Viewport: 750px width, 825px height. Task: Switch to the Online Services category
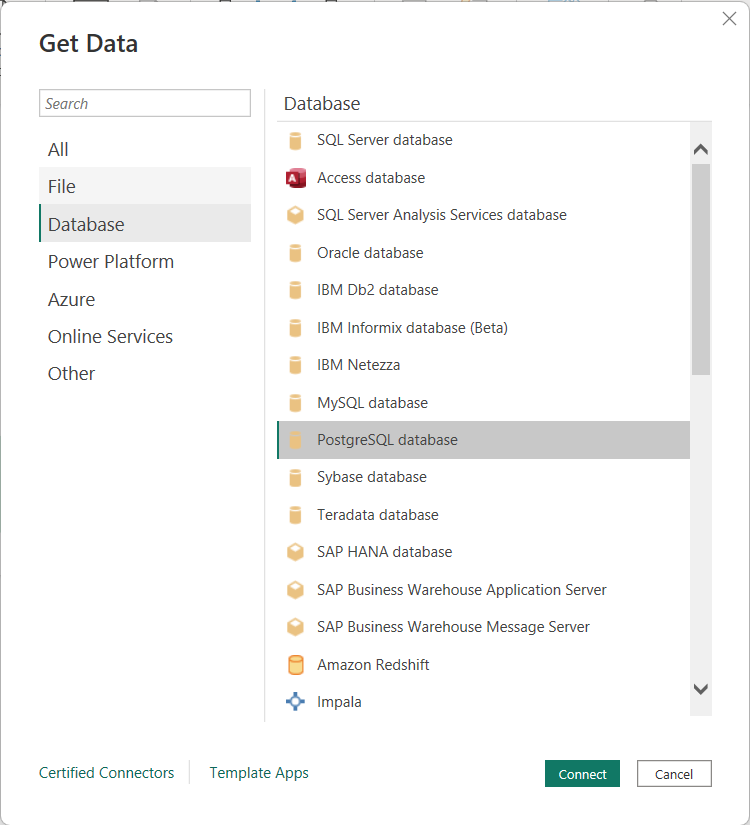(x=110, y=336)
